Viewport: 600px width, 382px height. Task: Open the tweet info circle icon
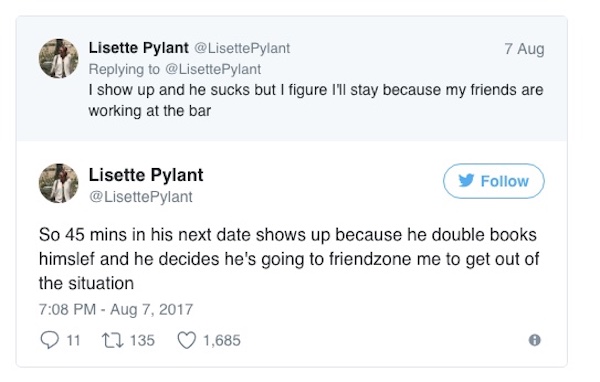click(535, 340)
